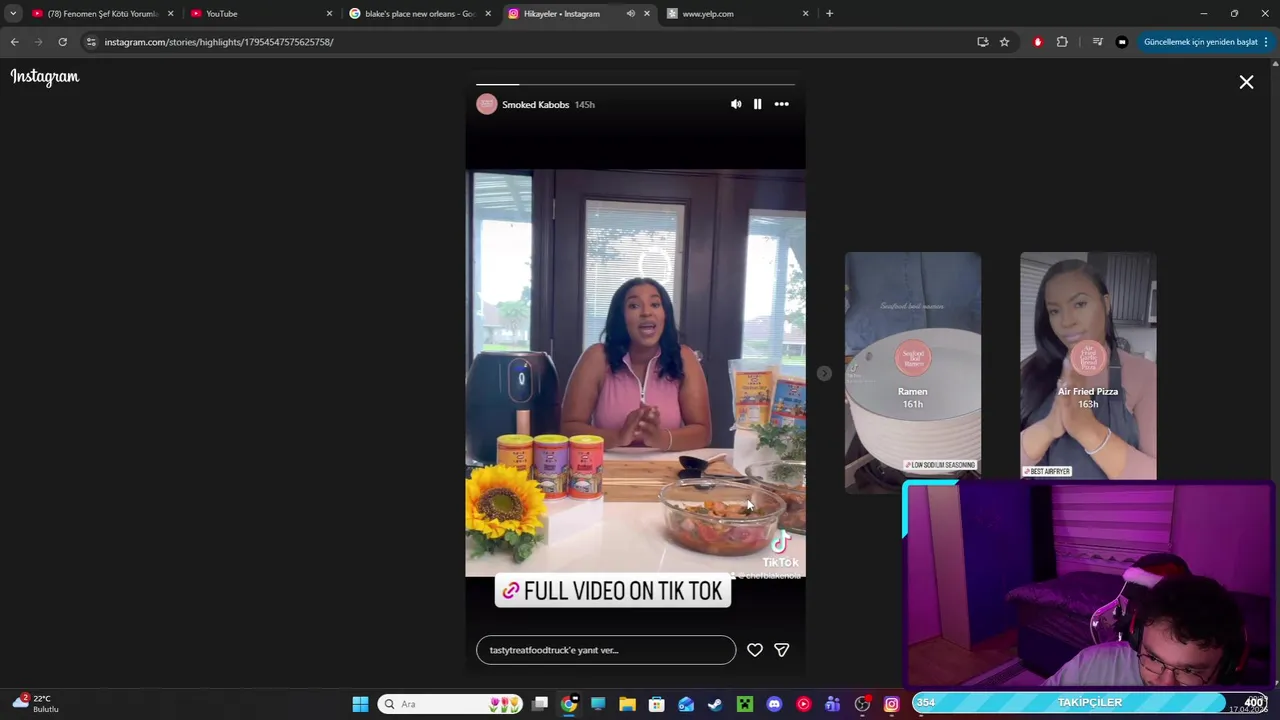Open the Smoked Kabobs profile avatar
Viewport: 1280px width, 720px height.
(x=487, y=104)
